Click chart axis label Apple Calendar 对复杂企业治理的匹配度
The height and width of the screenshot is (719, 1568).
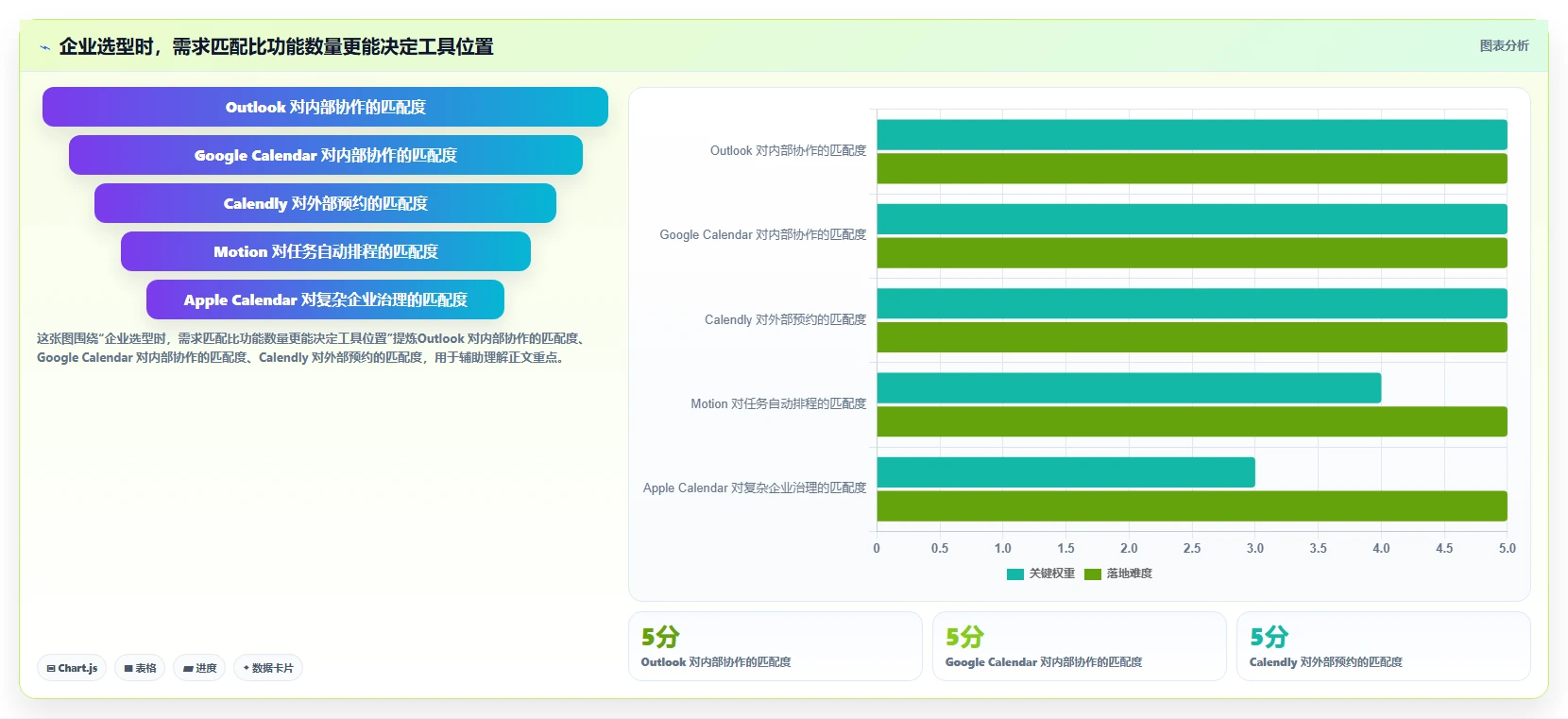pyautogui.click(x=754, y=488)
